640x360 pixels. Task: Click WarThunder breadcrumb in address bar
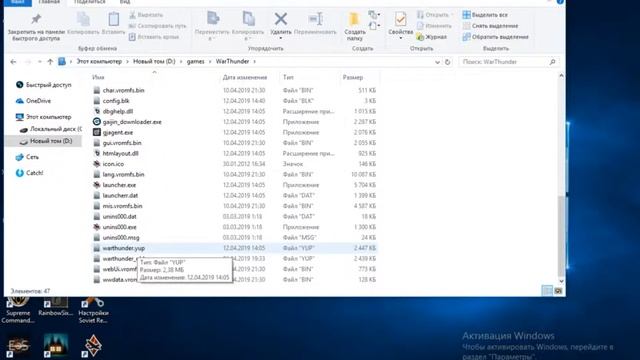click(x=232, y=62)
